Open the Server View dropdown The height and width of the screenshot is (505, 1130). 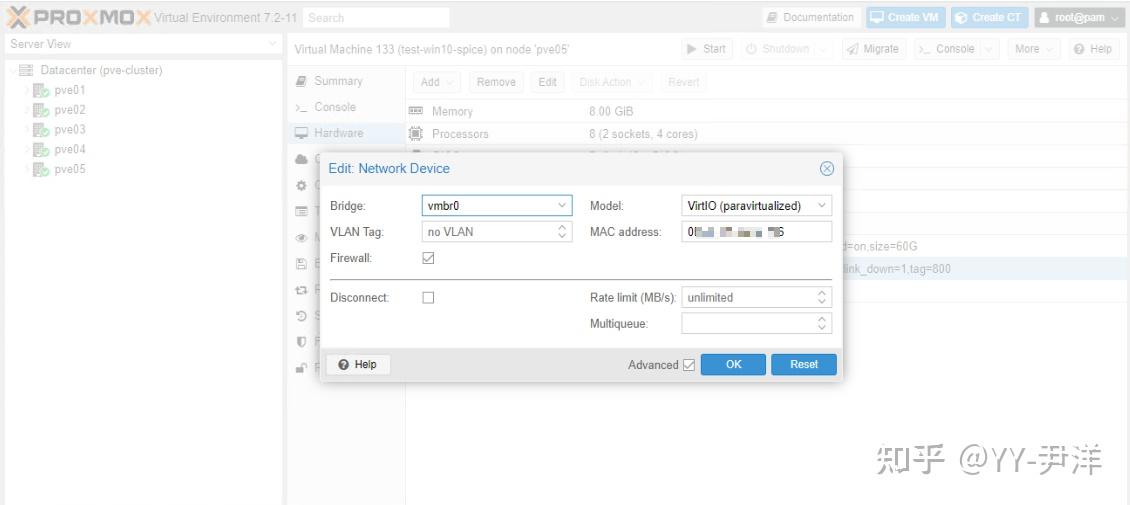tap(142, 44)
